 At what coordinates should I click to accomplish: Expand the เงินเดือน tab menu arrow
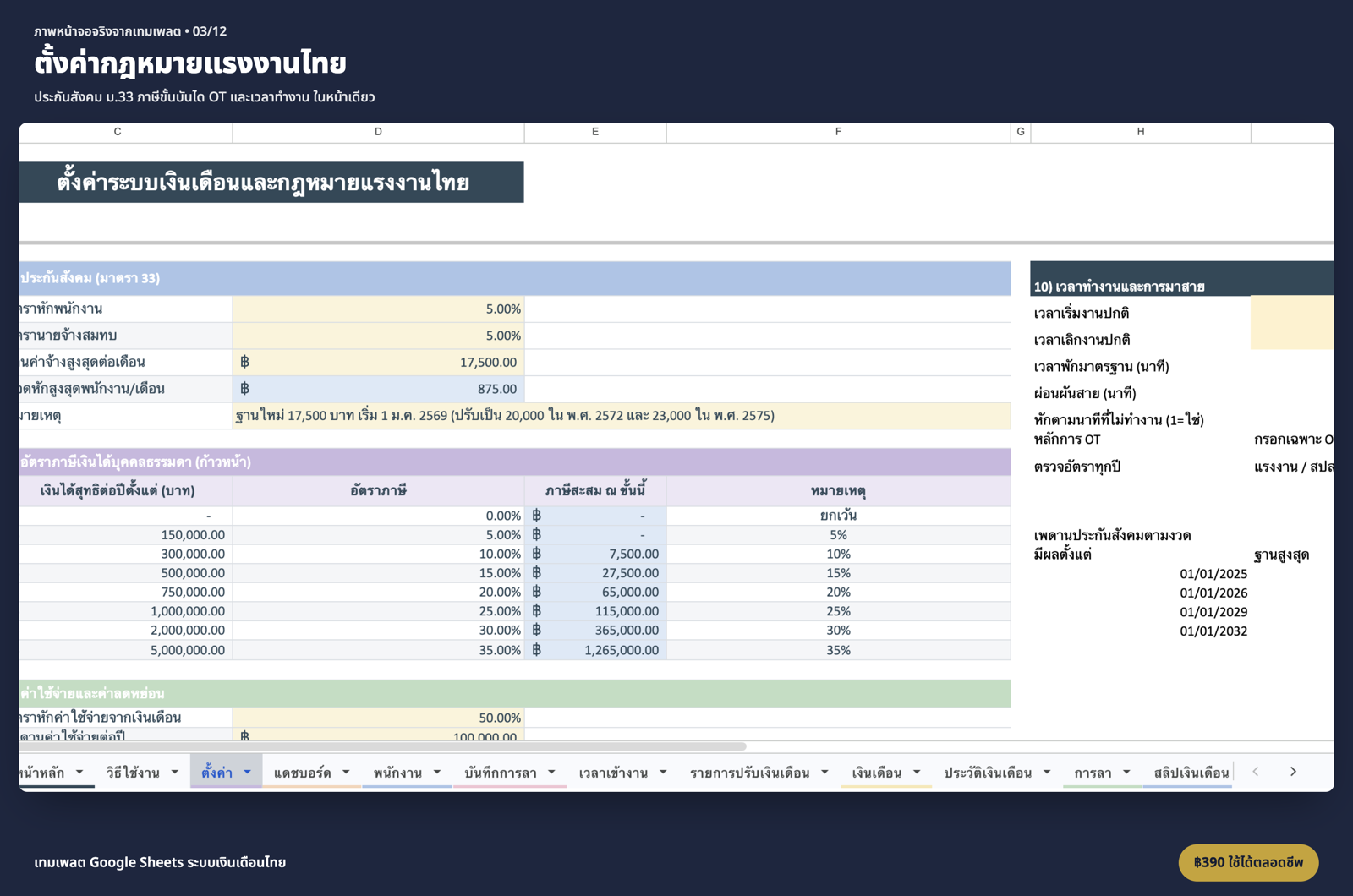(x=917, y=772)
